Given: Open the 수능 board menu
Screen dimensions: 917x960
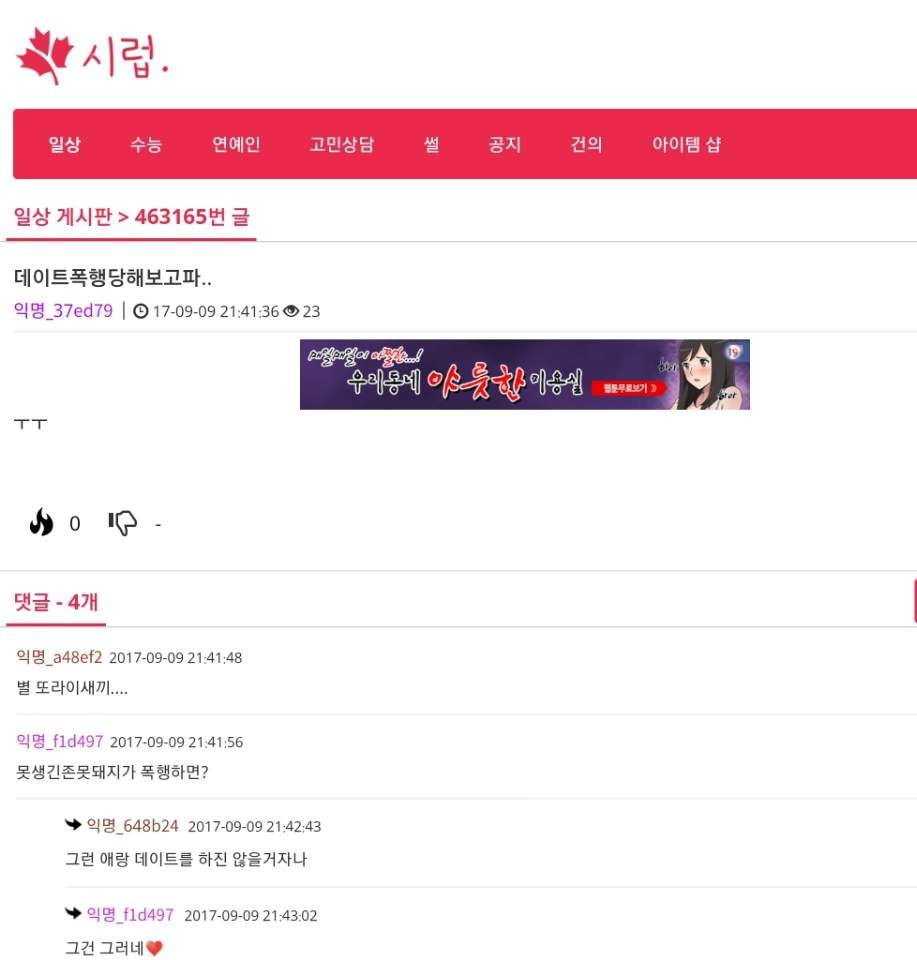Looking at the screenshot, I should pos(146,144).
